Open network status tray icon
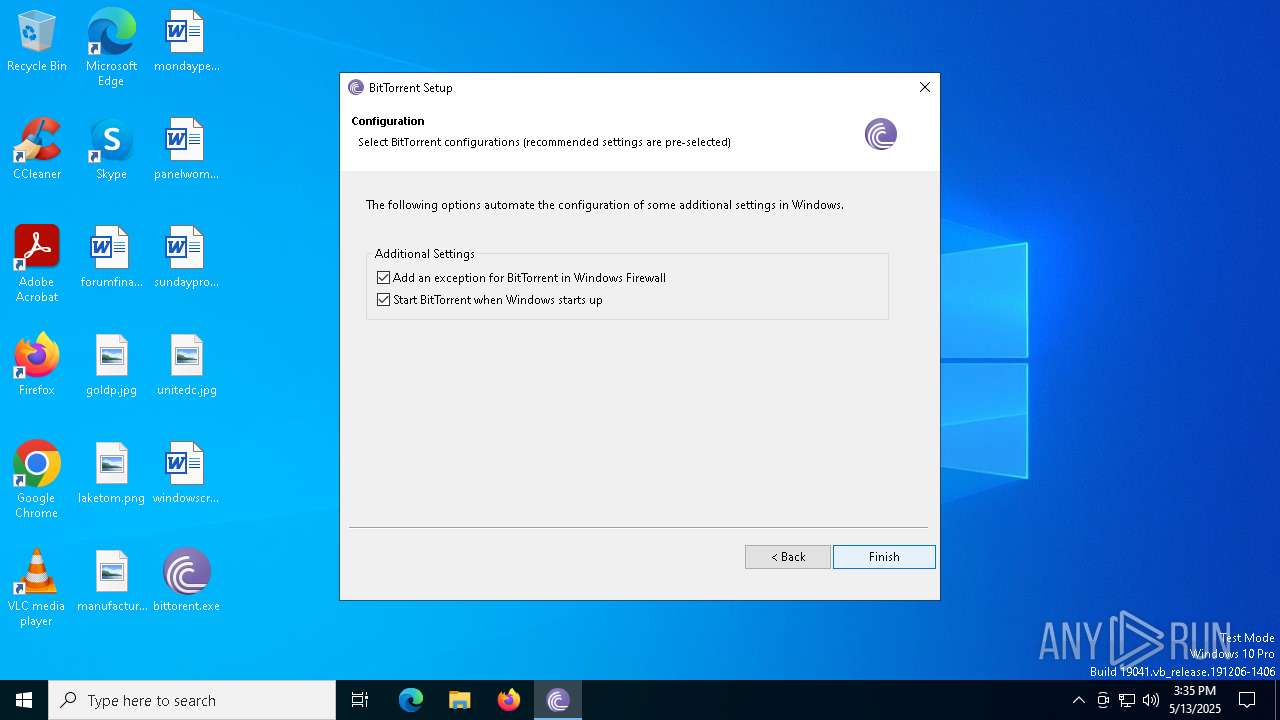1280x720 pixels. coord(1127,700)
